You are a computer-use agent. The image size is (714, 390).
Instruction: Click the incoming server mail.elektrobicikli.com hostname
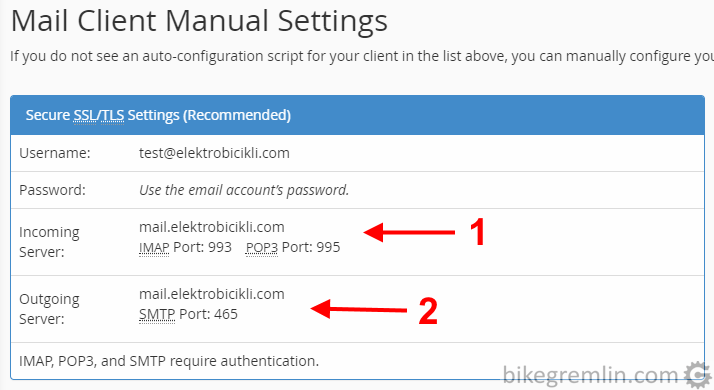(x=212, y=227)
